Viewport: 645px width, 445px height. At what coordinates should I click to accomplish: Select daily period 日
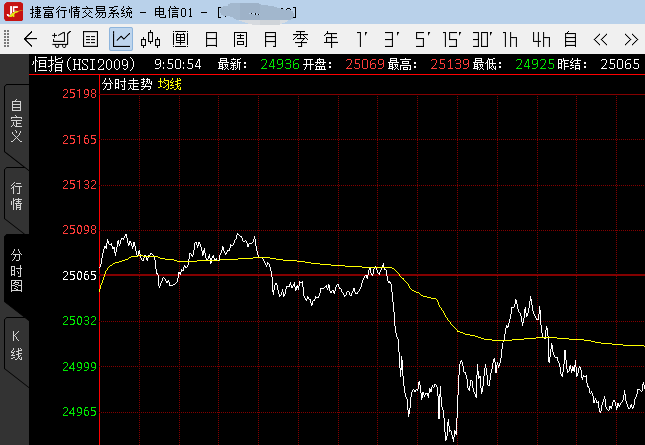[x=211, y=40]
